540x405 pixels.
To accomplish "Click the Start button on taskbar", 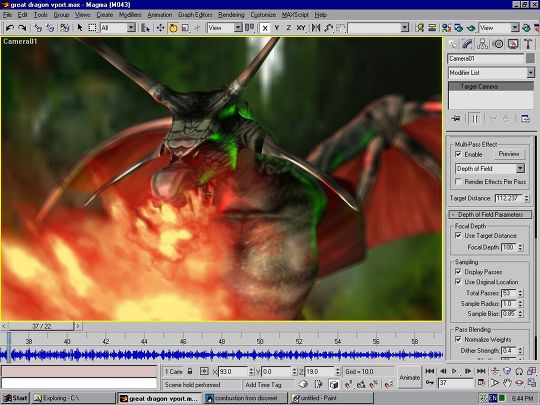I will click(x=15, y=398).
